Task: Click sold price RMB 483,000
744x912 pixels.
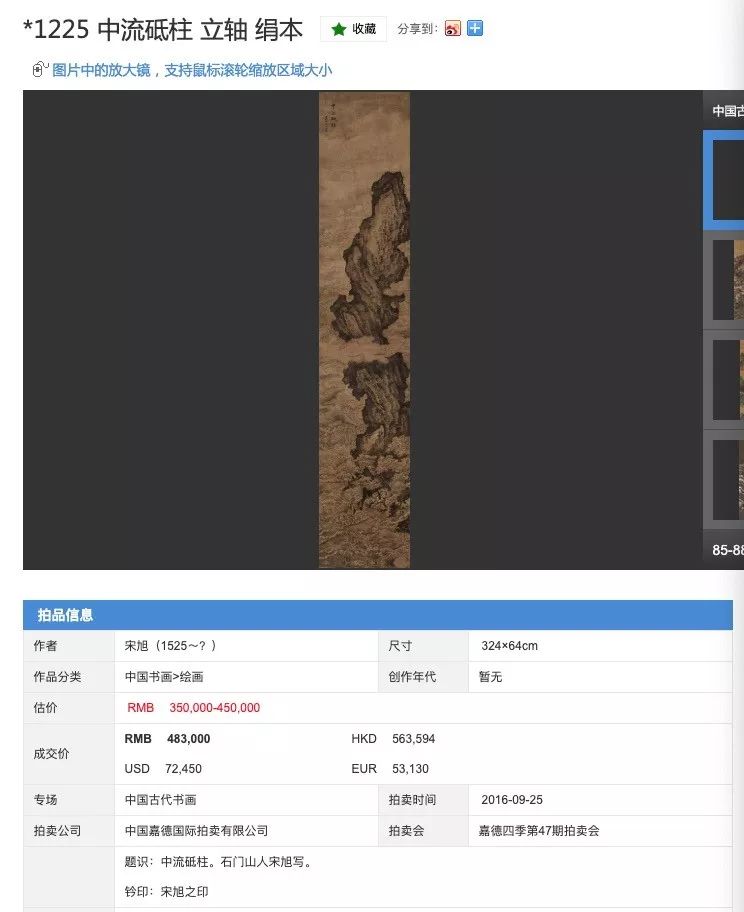Action: click(168, 739)
